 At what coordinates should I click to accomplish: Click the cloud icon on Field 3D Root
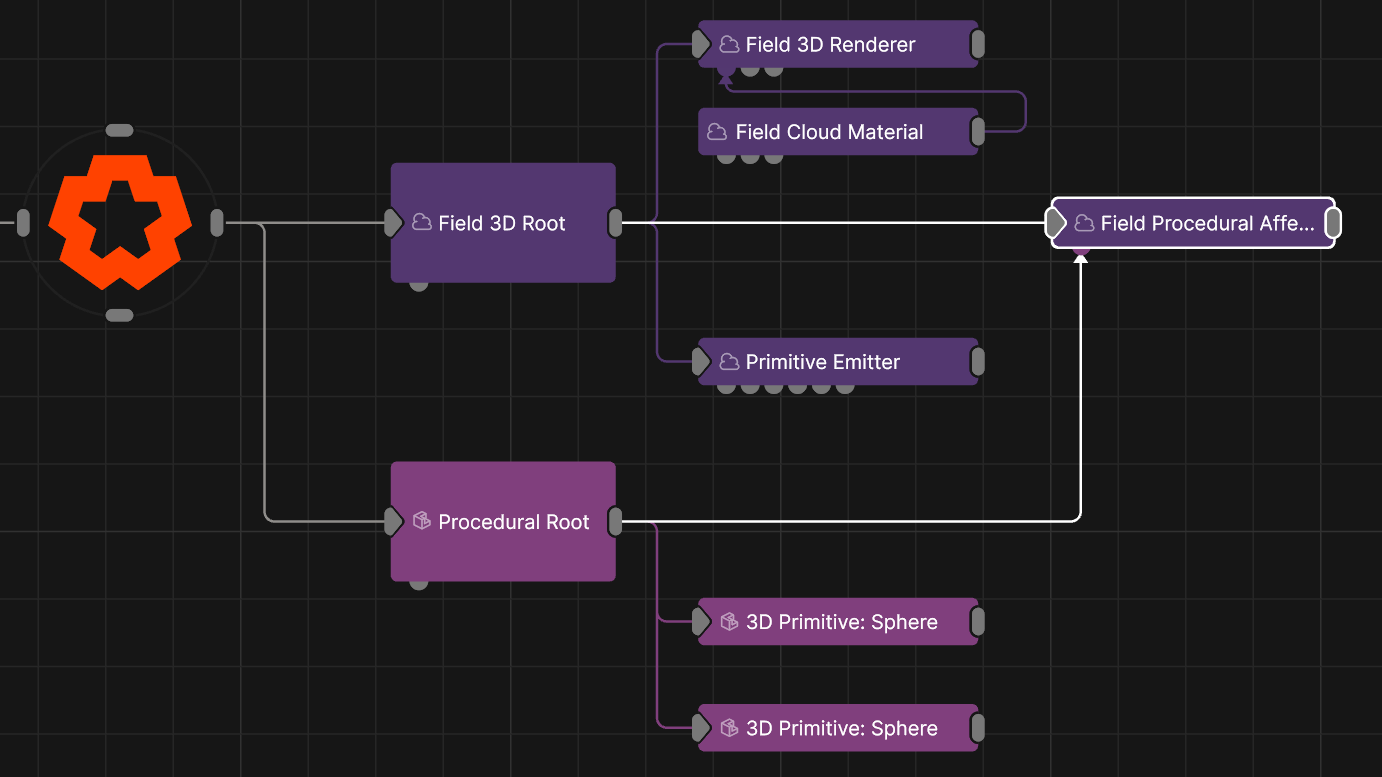click(x=422, y=223)
